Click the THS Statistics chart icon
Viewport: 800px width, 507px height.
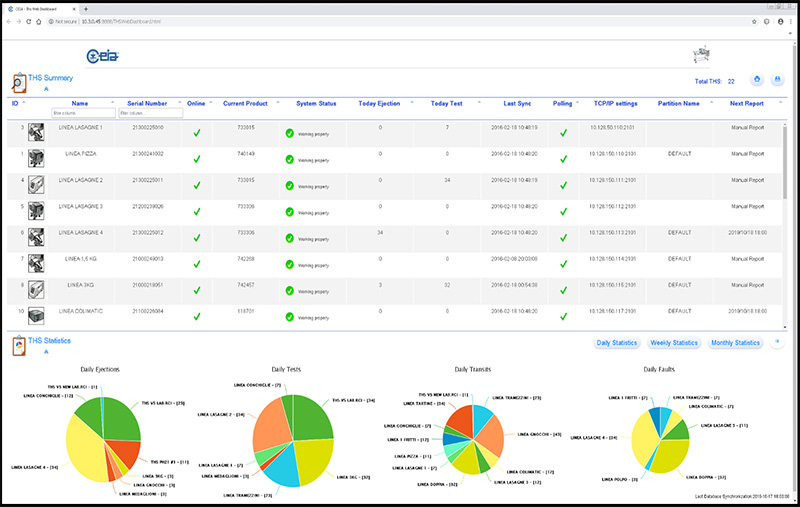[x=19, y=346]
